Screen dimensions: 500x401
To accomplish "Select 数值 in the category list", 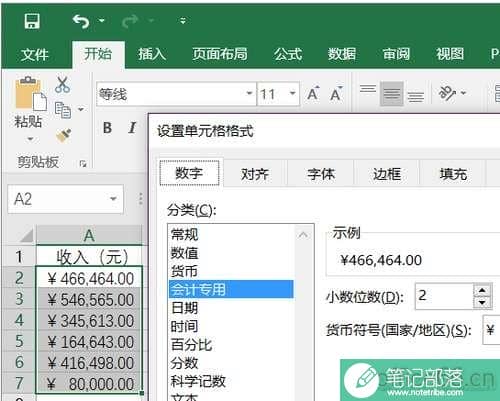I will (231, 253).
